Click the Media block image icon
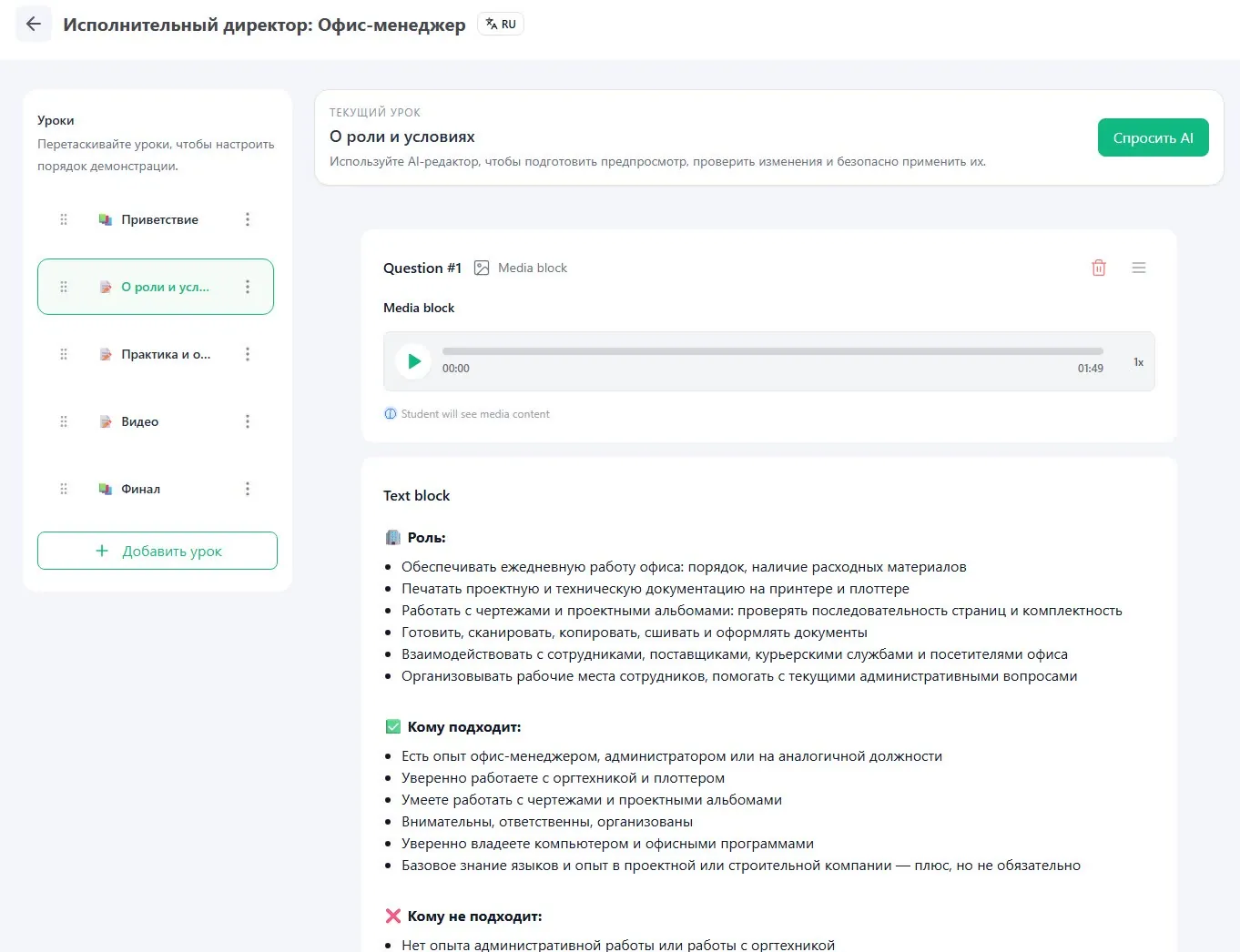Viewport: 1240px width, 952px height. pos(482,268)
